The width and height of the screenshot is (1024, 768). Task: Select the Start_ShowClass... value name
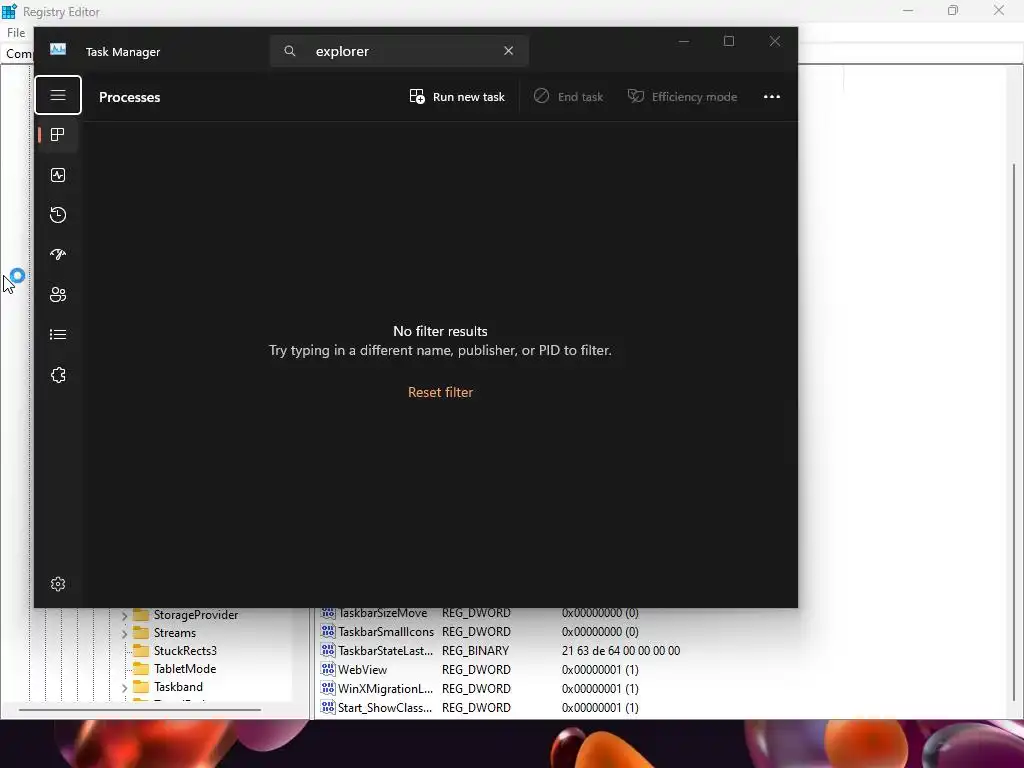click(385, 707)
